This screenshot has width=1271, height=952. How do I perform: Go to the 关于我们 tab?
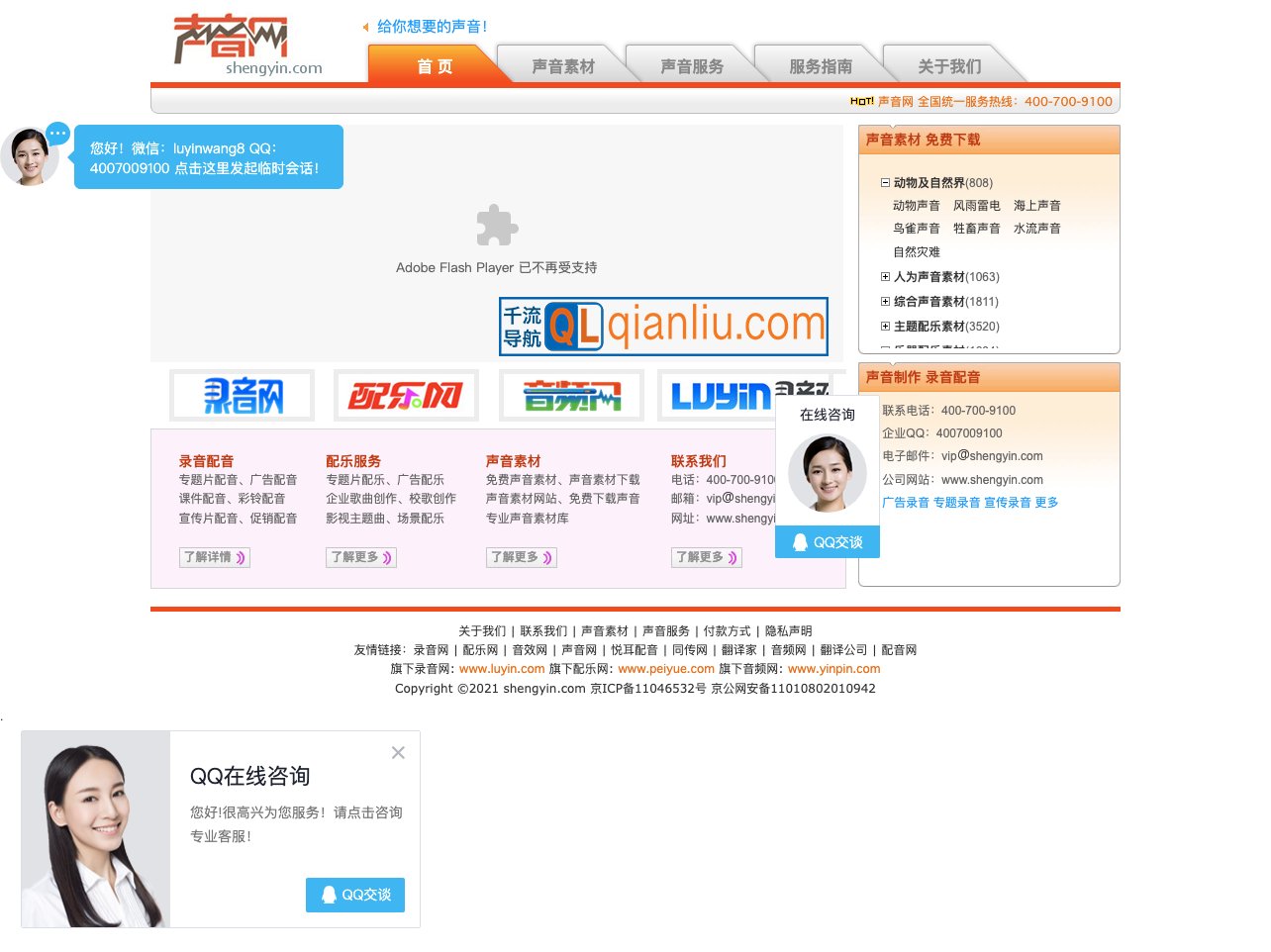pos(949,66)
